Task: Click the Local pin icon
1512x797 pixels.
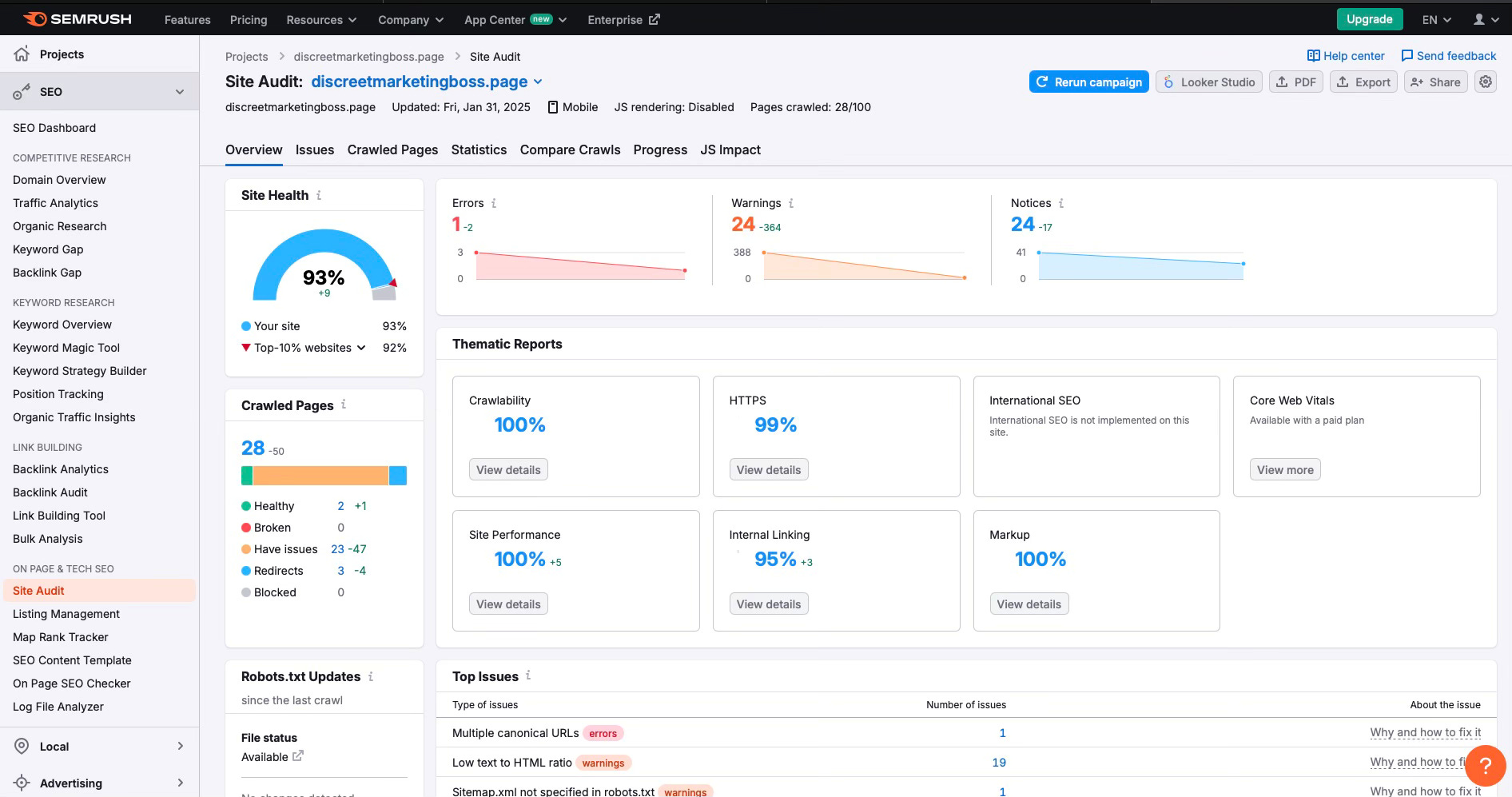Action: point(22,746)
